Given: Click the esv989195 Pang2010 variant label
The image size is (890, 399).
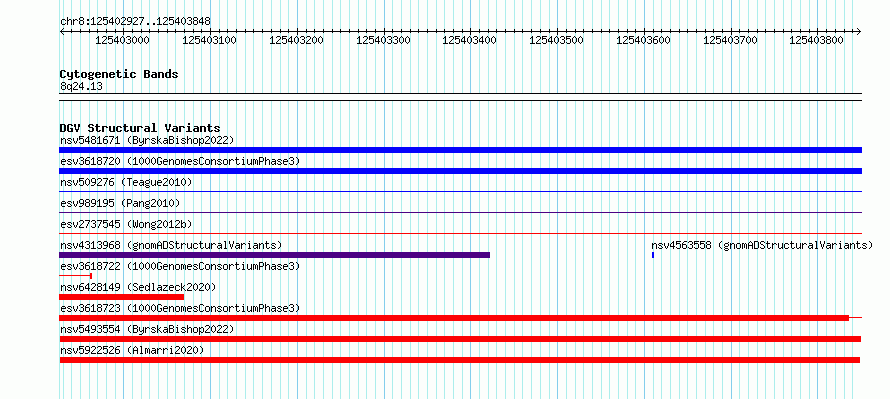Looking at the screenshot, I should pos(120,203).
